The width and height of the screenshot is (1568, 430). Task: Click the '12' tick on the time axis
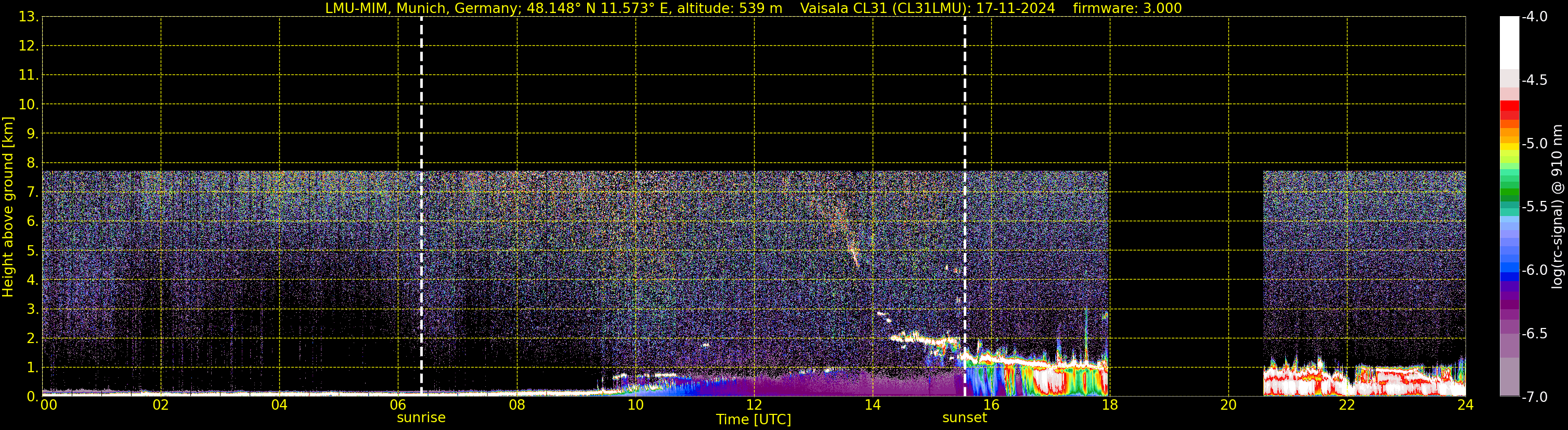coord(754,405)
